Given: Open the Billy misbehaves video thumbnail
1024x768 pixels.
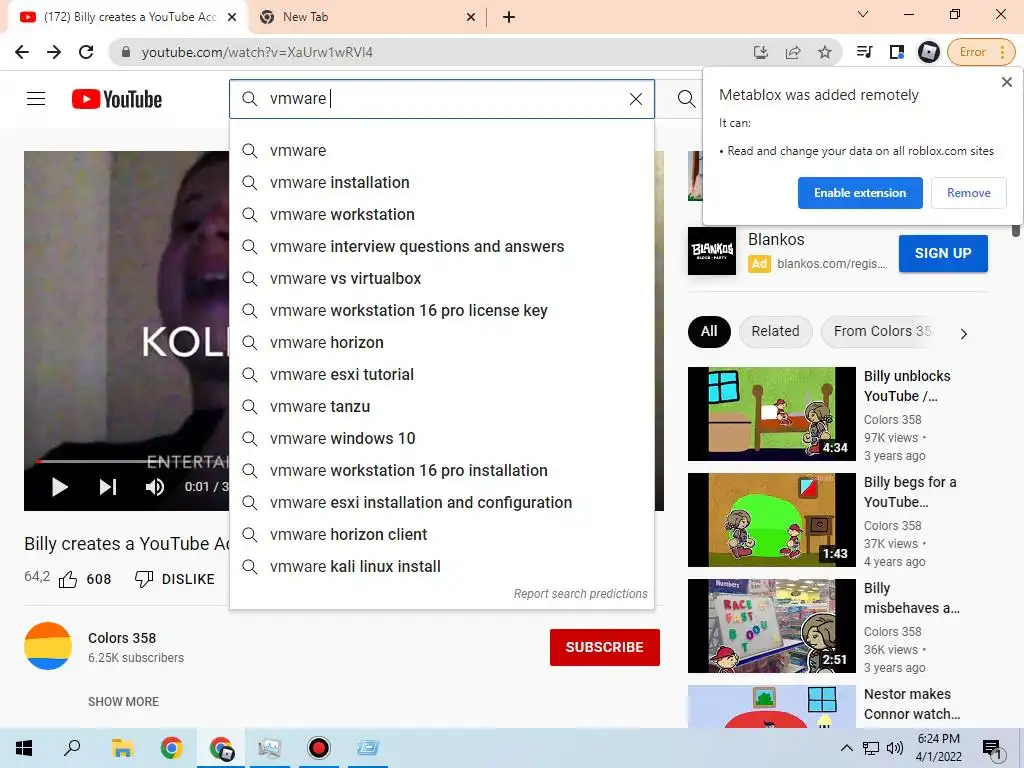Looking at the screenshot, I should [x=771, y=626].
